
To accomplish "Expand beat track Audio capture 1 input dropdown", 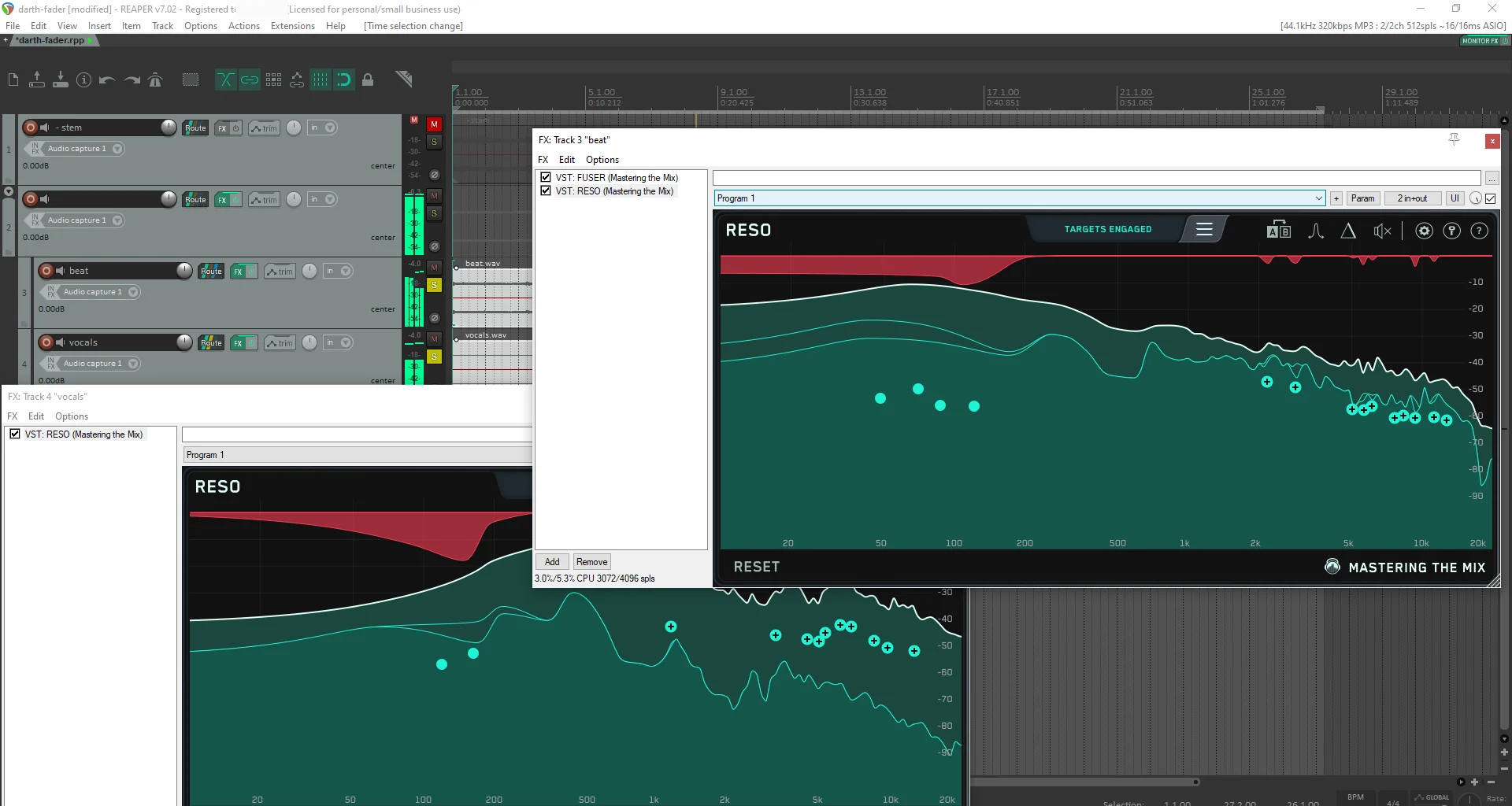I will [133, 292].
